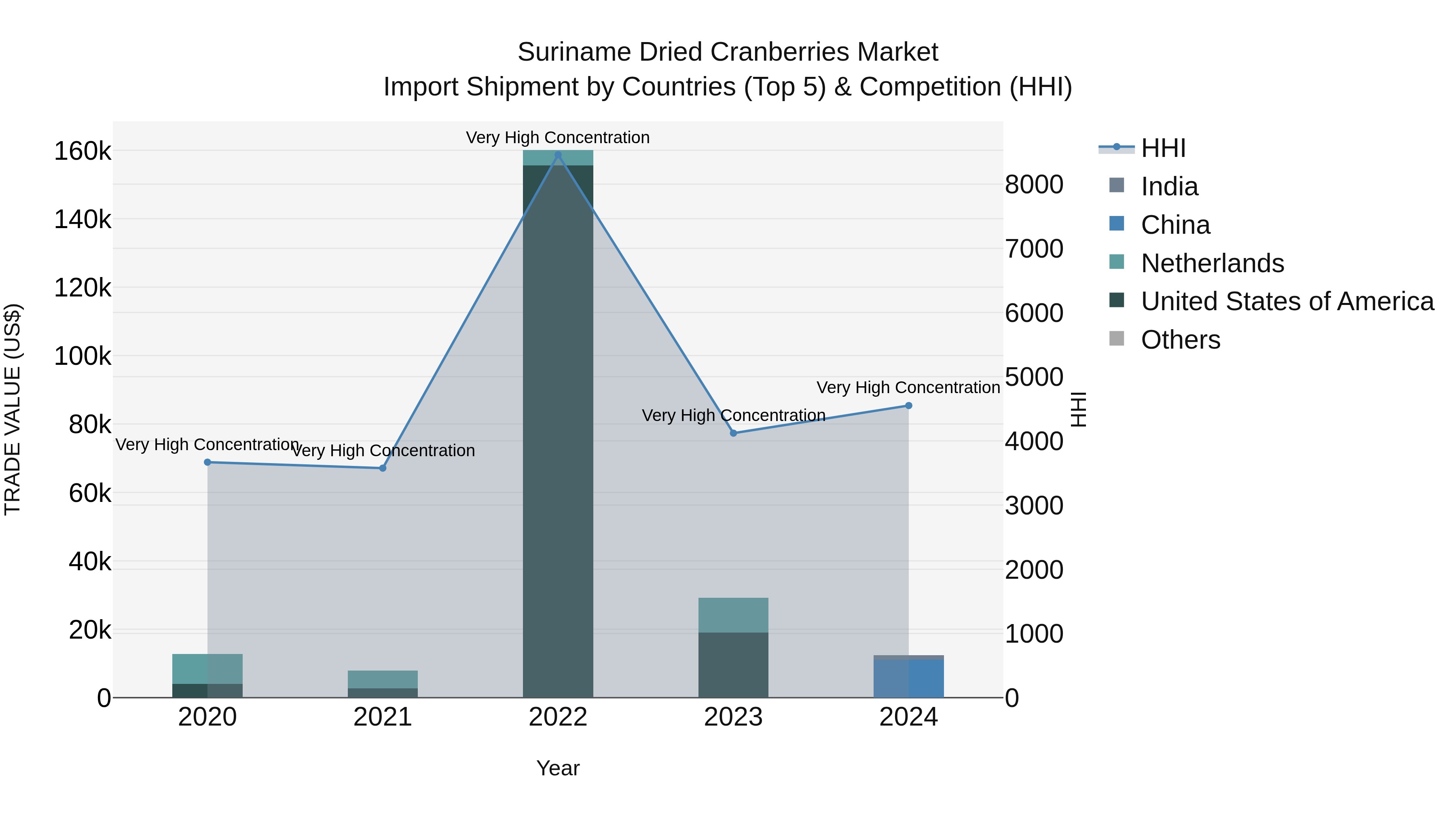Click the USA dark green legend swatch

(x=1117, y=300)
